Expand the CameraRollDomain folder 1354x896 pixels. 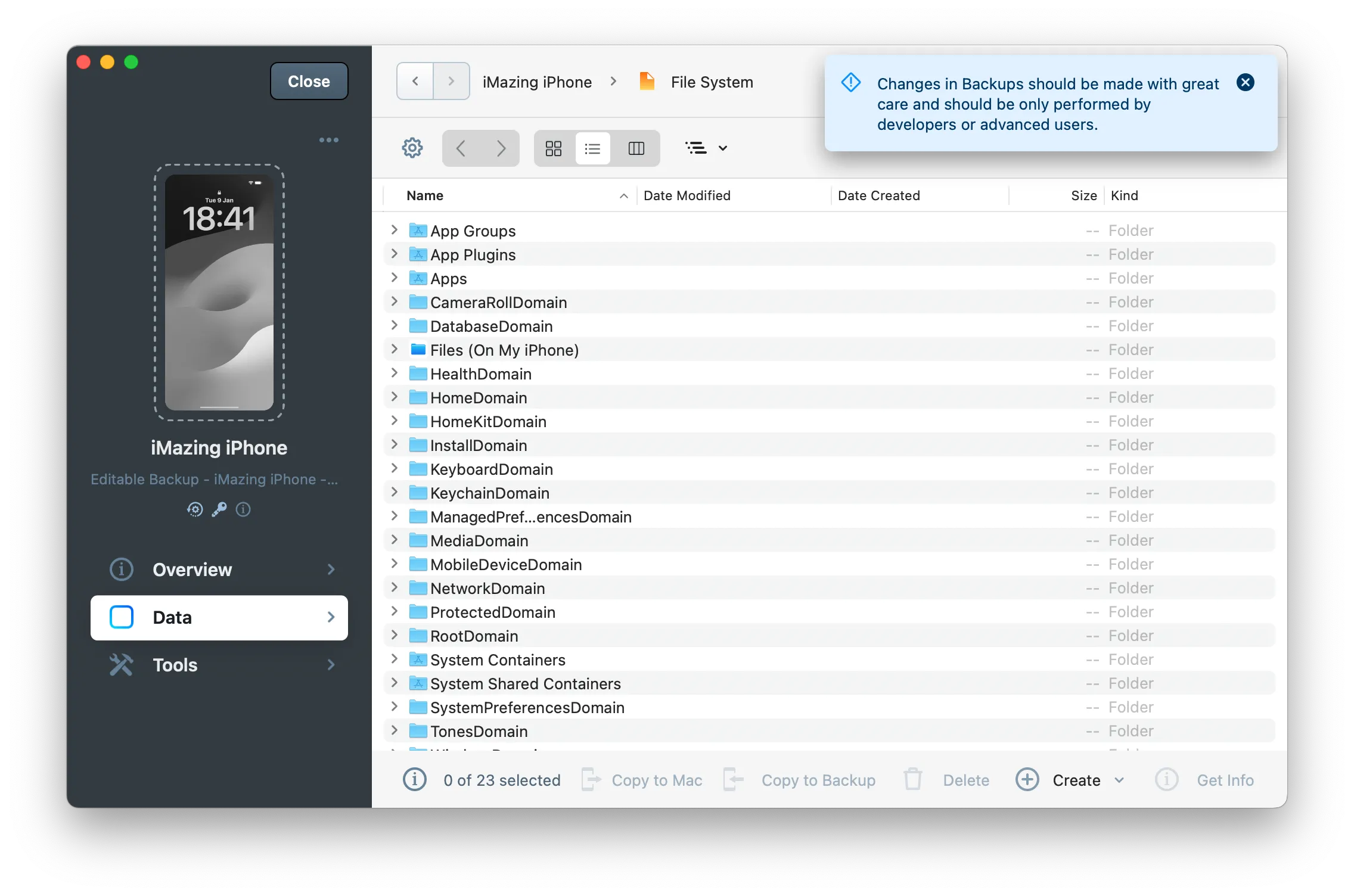(x=395, y=302)
